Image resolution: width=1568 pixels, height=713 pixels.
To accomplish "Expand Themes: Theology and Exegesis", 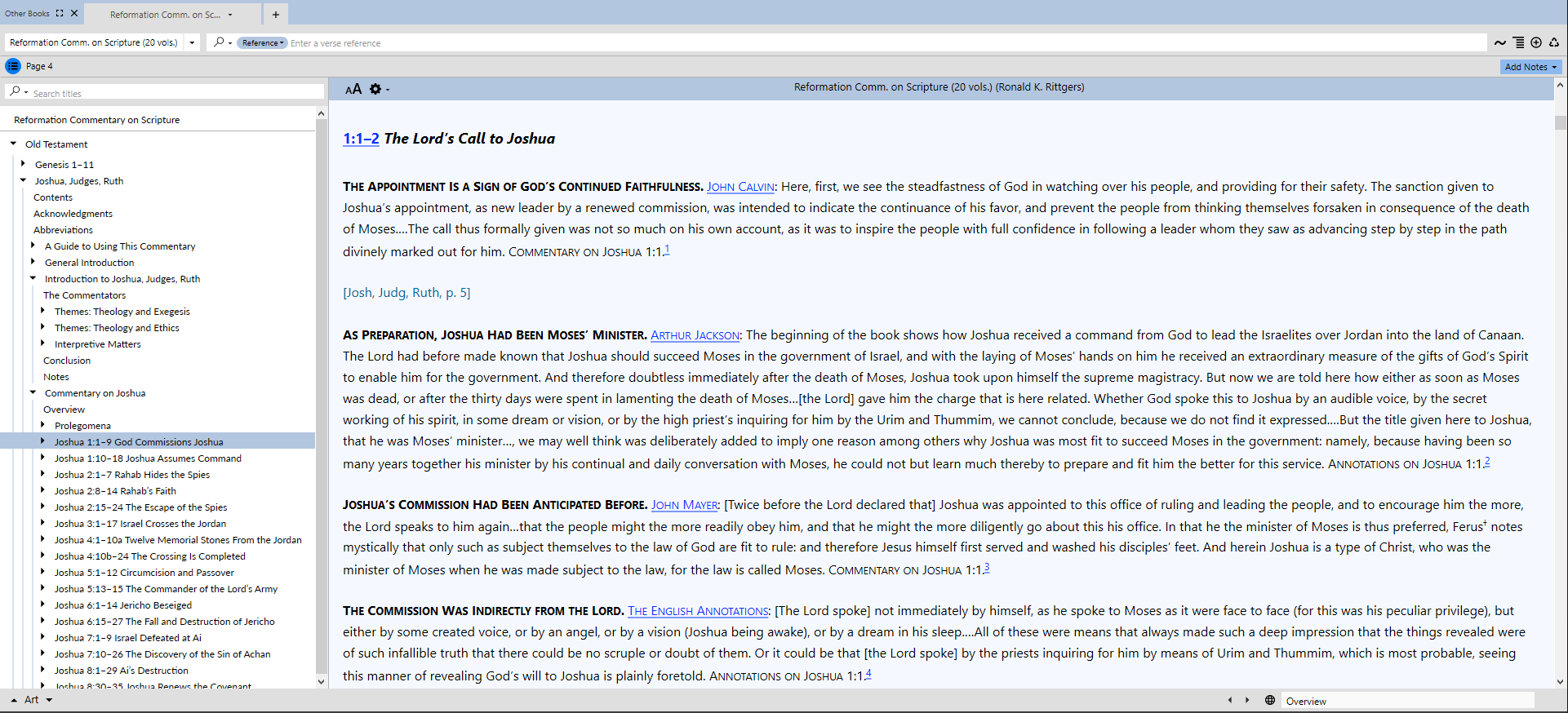I will (42, 311).
